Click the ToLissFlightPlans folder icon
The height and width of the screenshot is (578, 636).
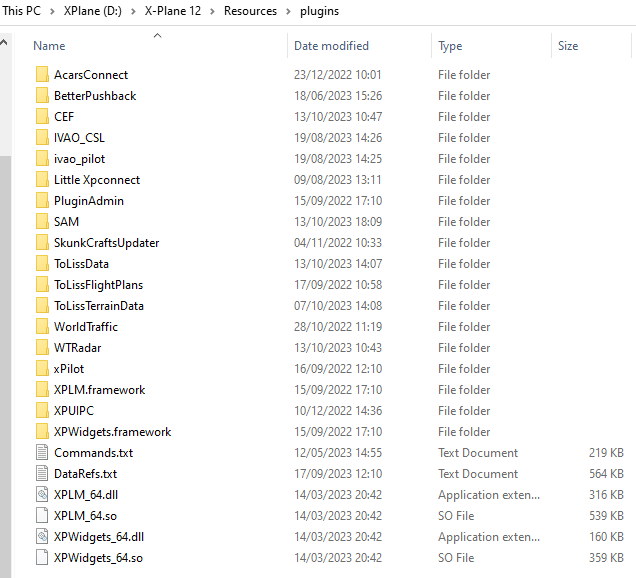pos(42,285)
